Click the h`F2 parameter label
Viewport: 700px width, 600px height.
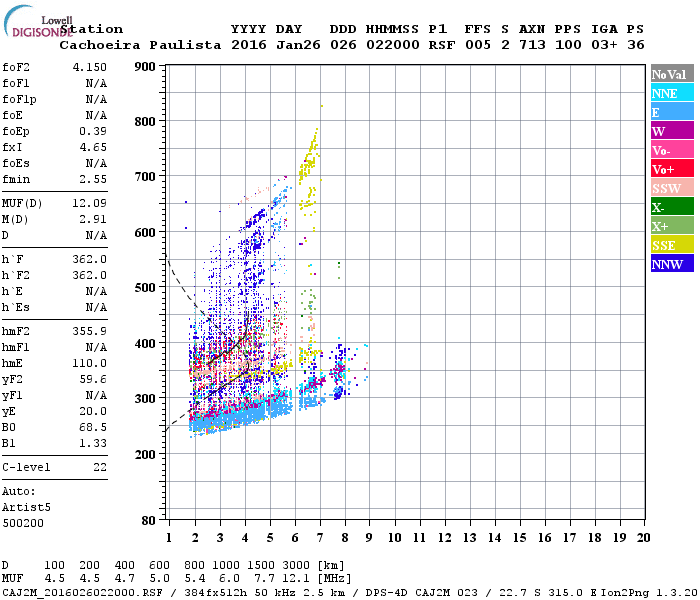point(16,275)
